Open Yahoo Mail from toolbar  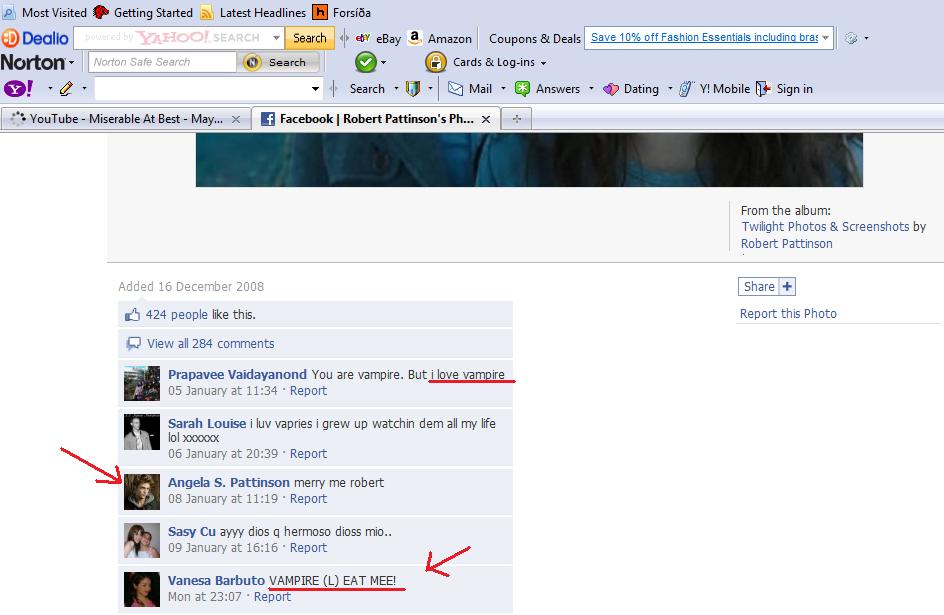click(x=470, y=89)
